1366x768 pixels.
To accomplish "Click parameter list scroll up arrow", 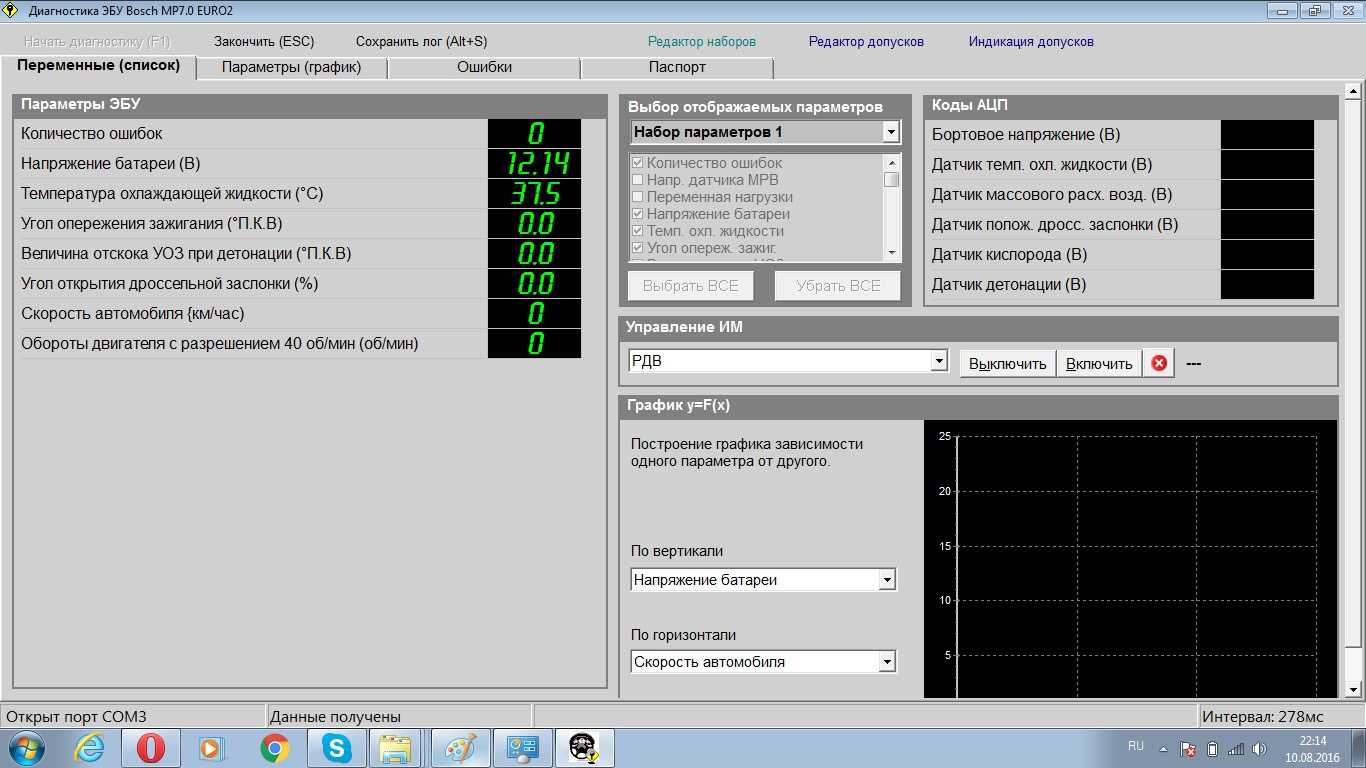I will click(x=892, y=162).
